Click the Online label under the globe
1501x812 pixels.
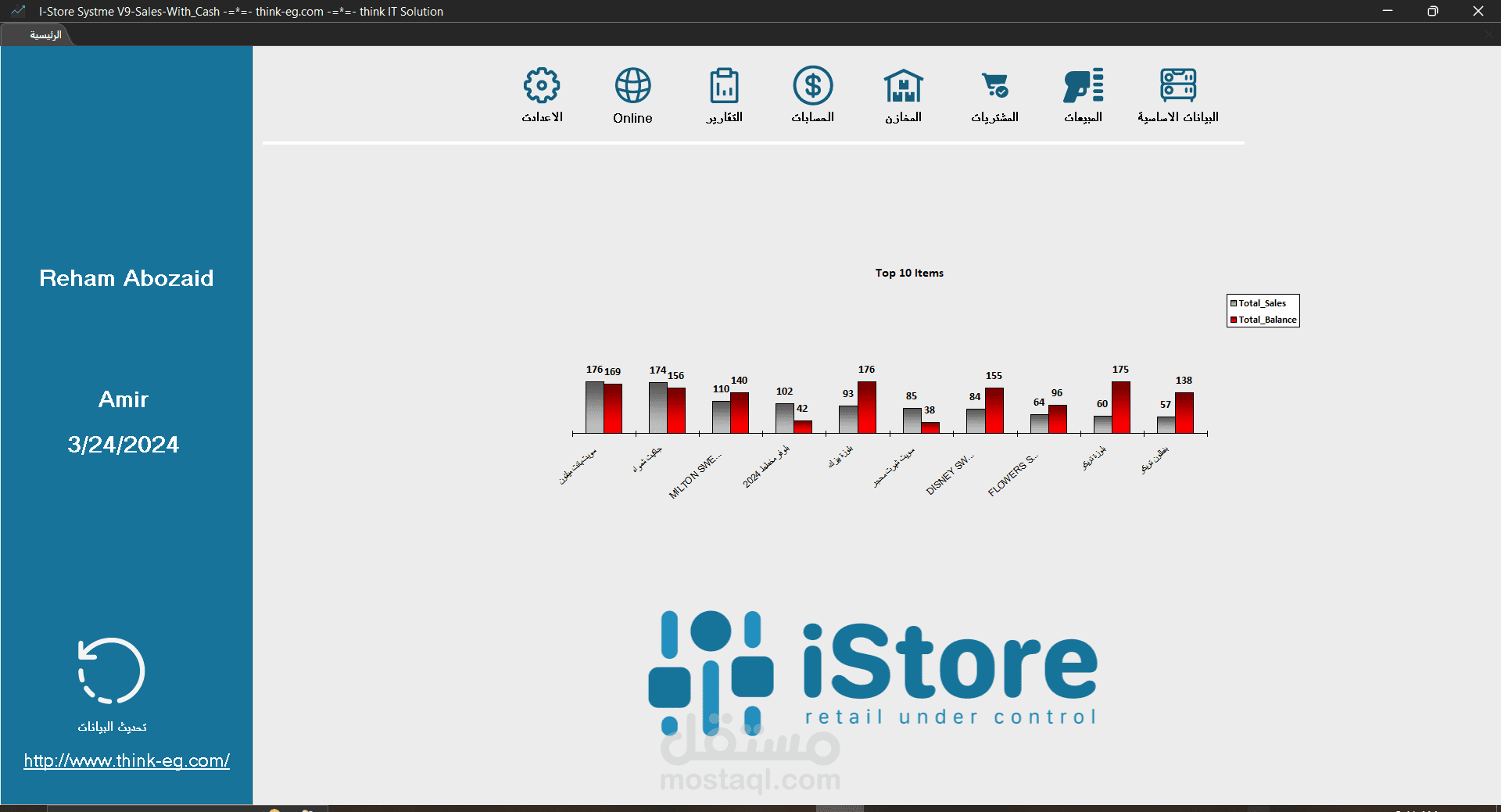pyautogui.click(x=632, y=118)
